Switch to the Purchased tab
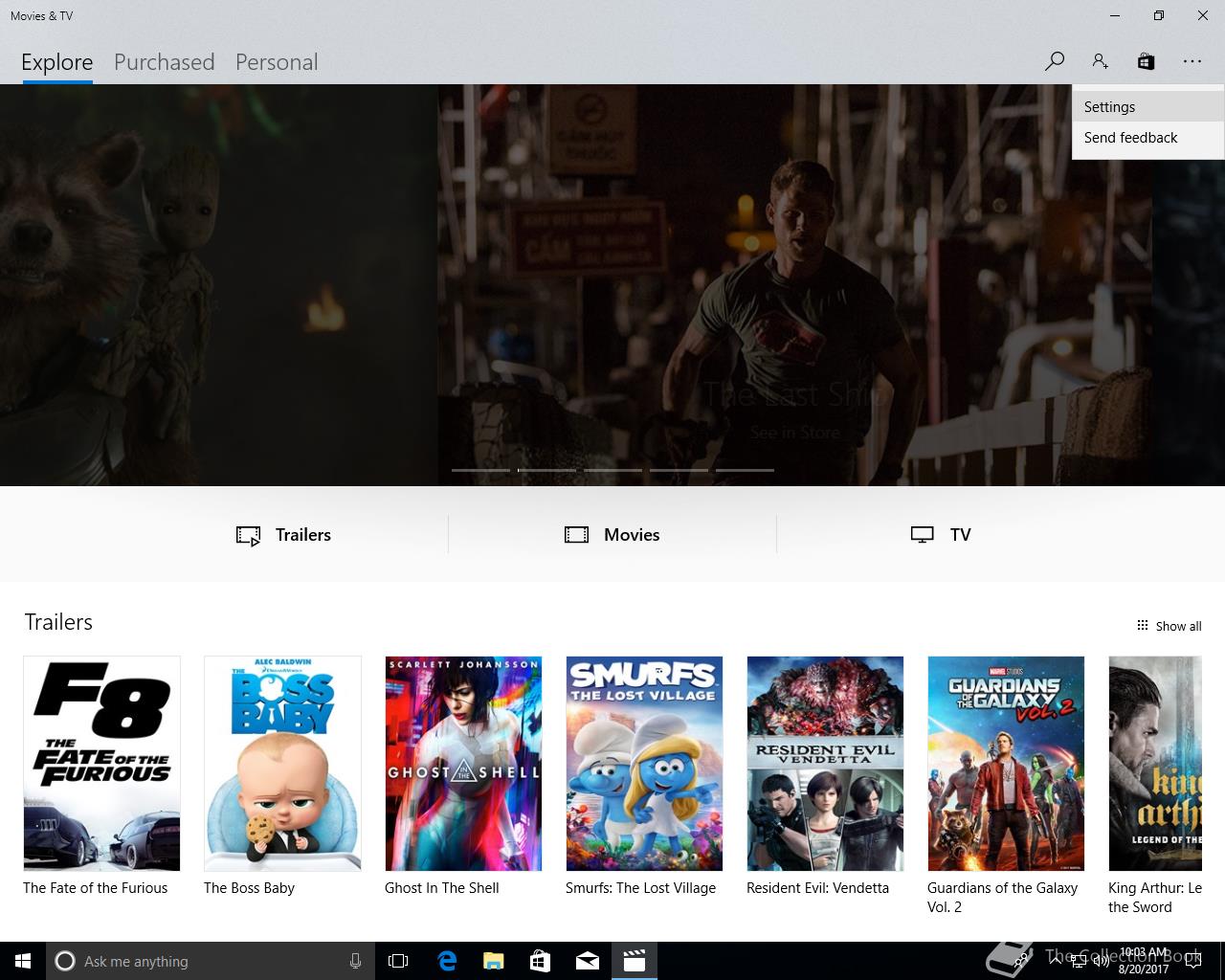1225x980 pixels. tap(164, 62)
